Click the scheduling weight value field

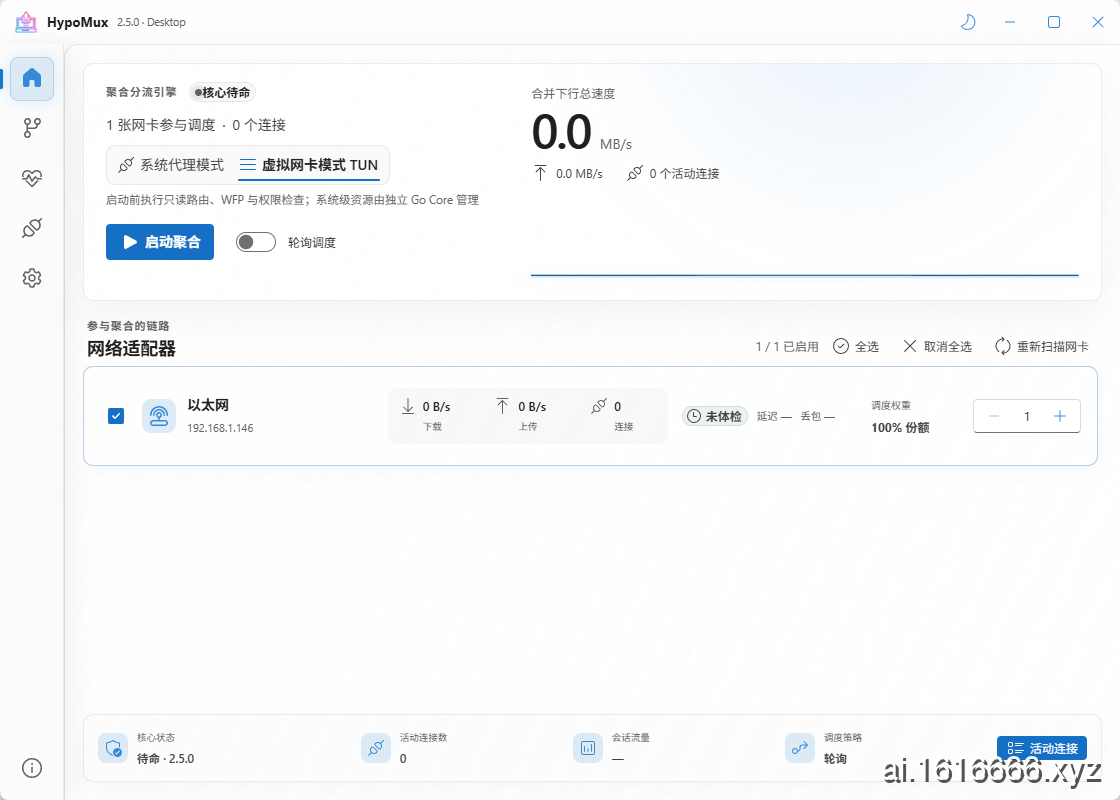[x=1027, y=416]
